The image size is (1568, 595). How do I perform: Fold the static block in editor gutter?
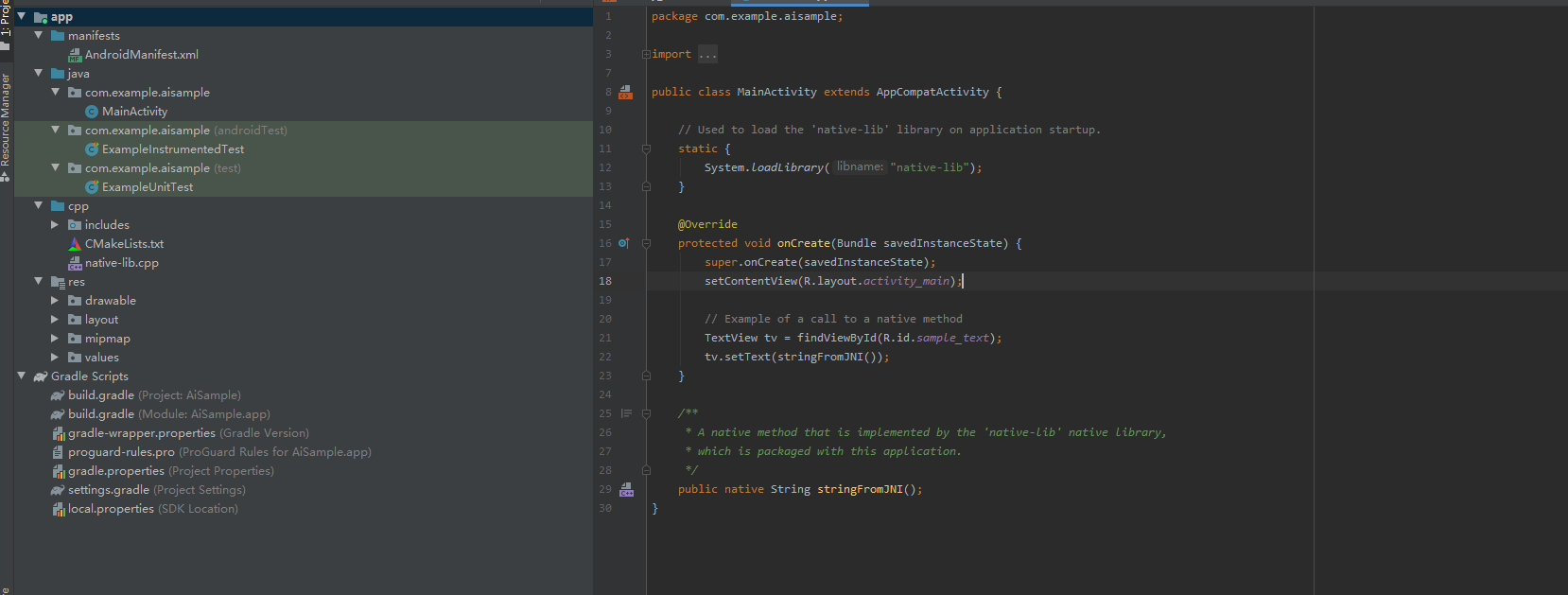pos(646,149)
